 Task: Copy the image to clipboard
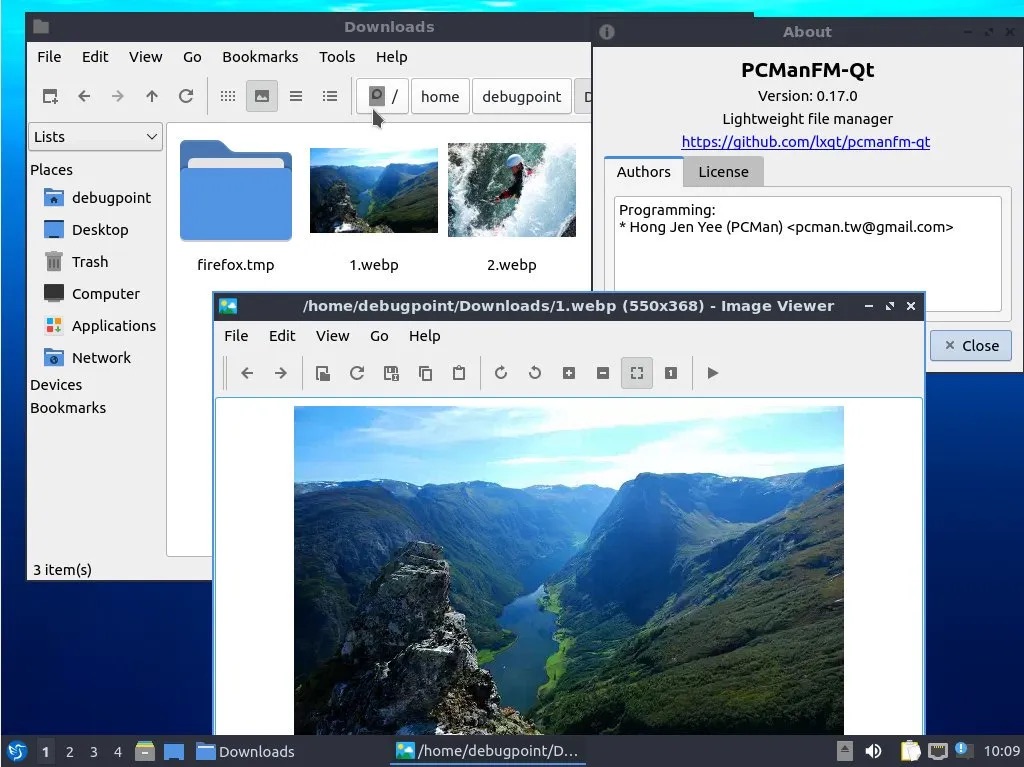(425, 373)
